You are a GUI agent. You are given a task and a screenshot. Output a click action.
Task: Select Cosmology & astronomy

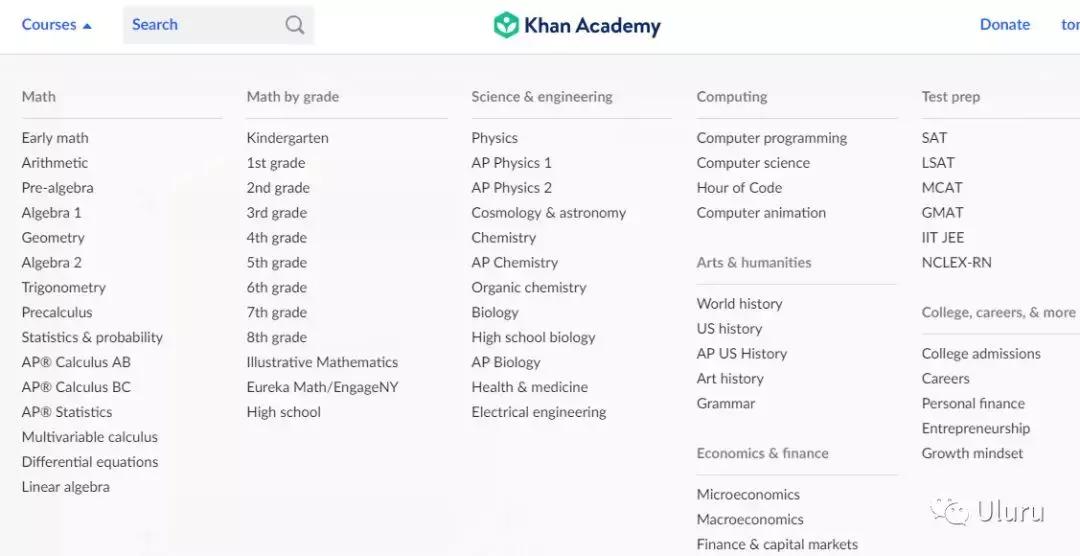[548, 213]
